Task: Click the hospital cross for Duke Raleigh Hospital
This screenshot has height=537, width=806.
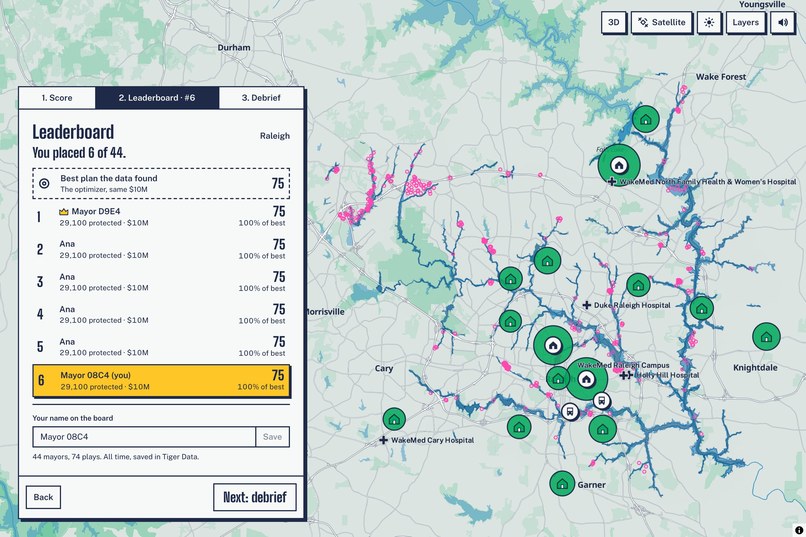Action: coord(587,305)
